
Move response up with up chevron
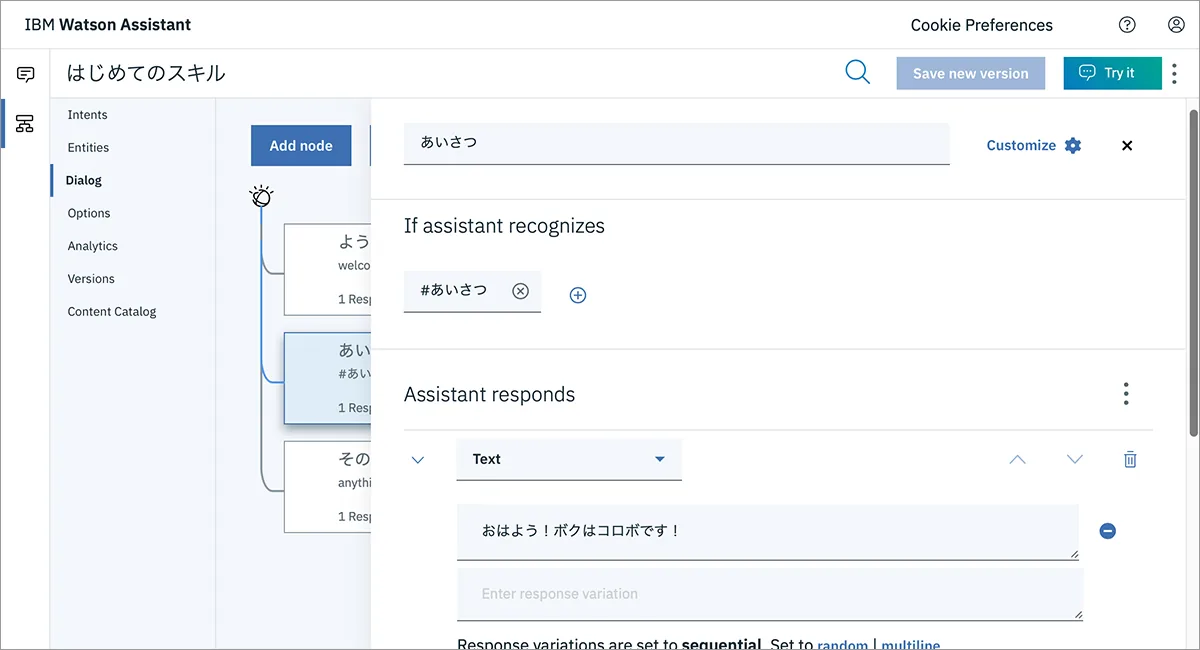[x=1017, y=459]
